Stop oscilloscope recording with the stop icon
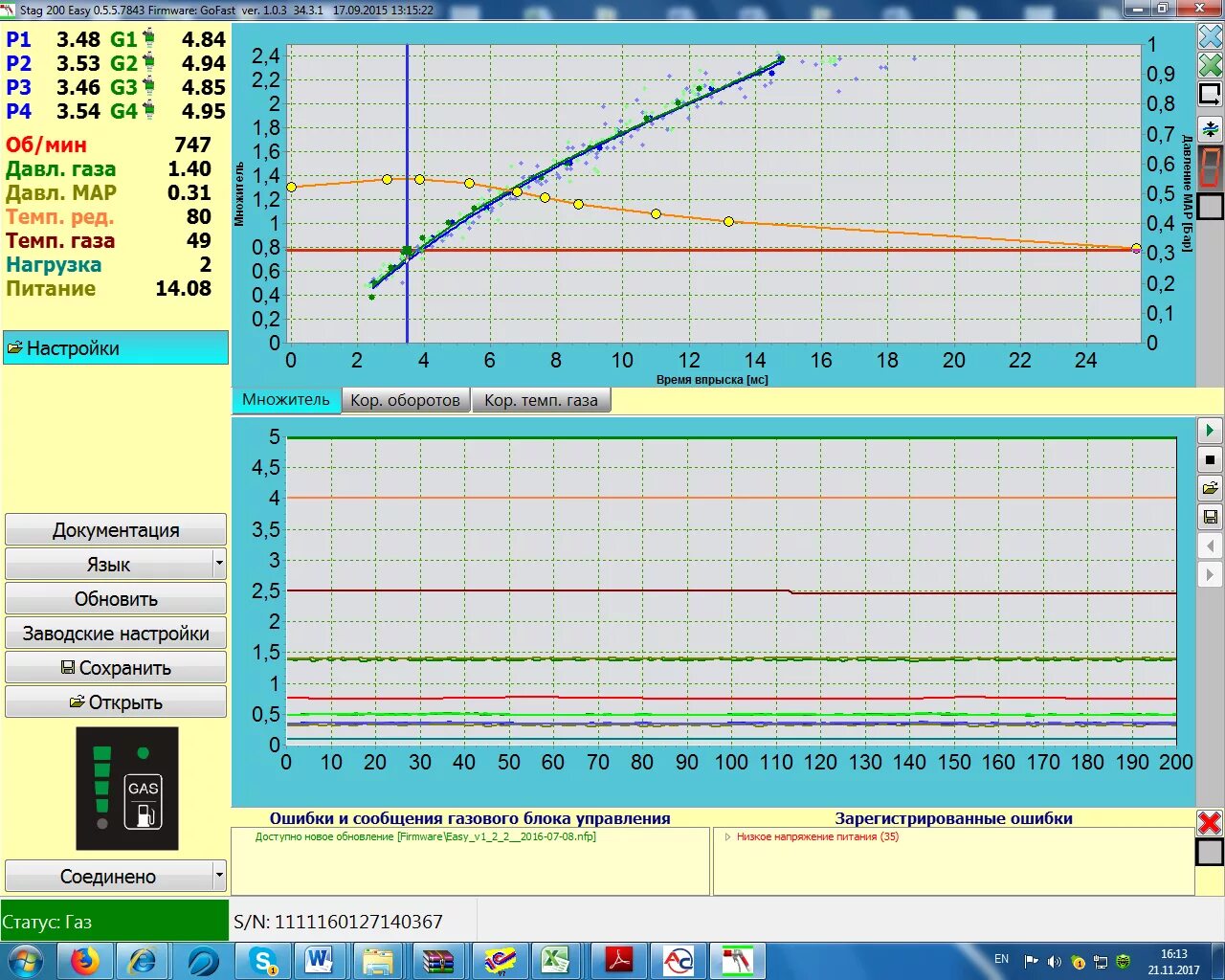Screen dimensions: 1225x980 [x=1210, y=459]
